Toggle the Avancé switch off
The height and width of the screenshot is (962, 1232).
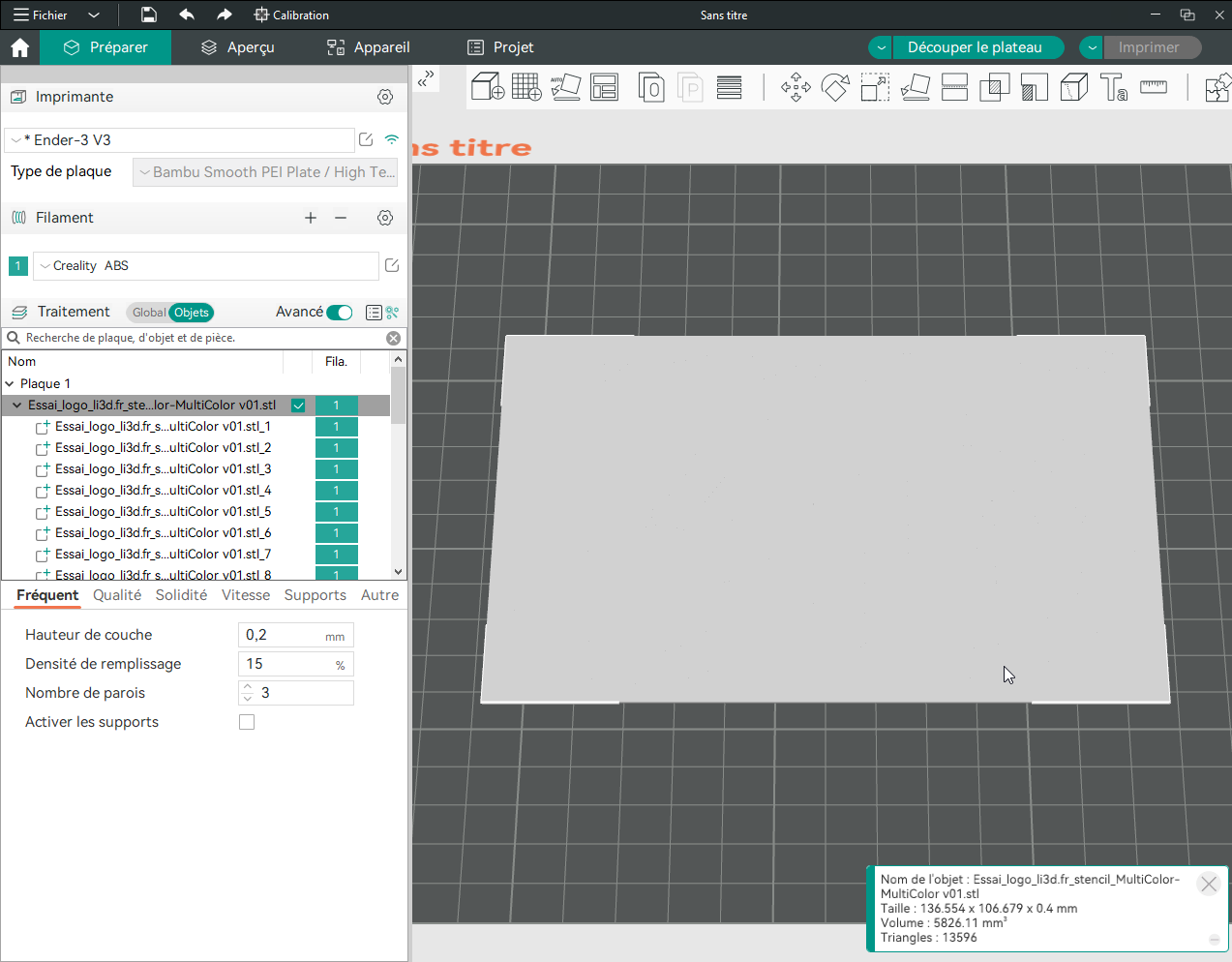click(340, 313)
